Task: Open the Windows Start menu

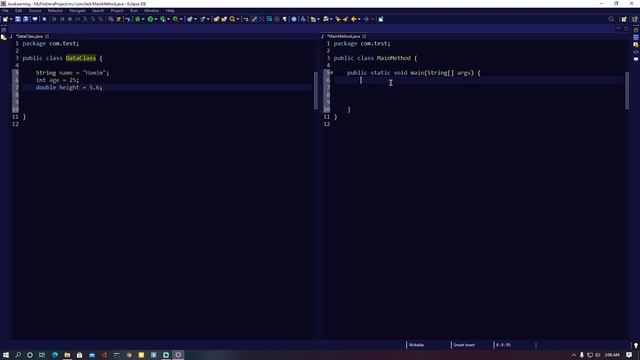Action: (6, 355)
